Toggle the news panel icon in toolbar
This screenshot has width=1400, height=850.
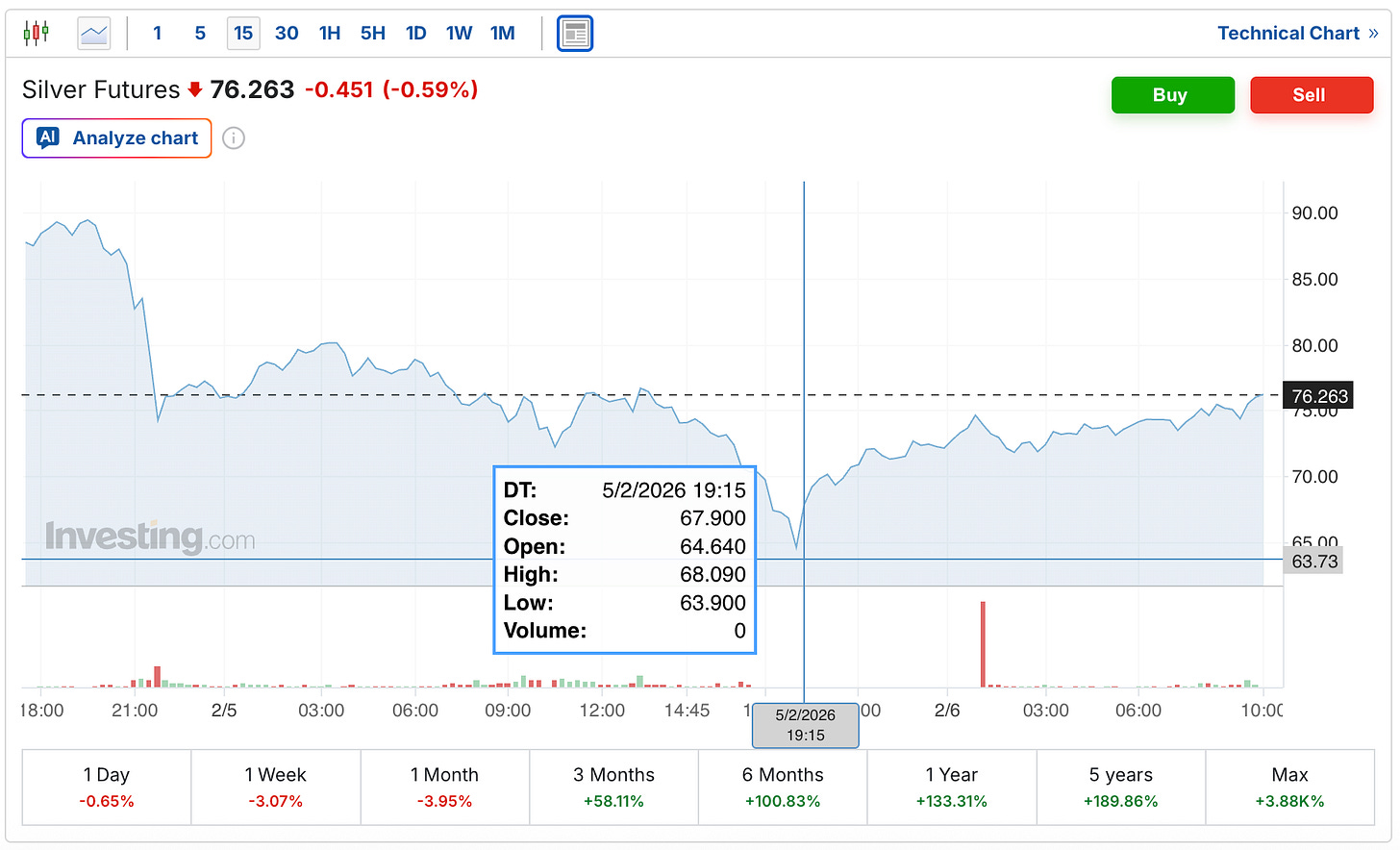575,34
